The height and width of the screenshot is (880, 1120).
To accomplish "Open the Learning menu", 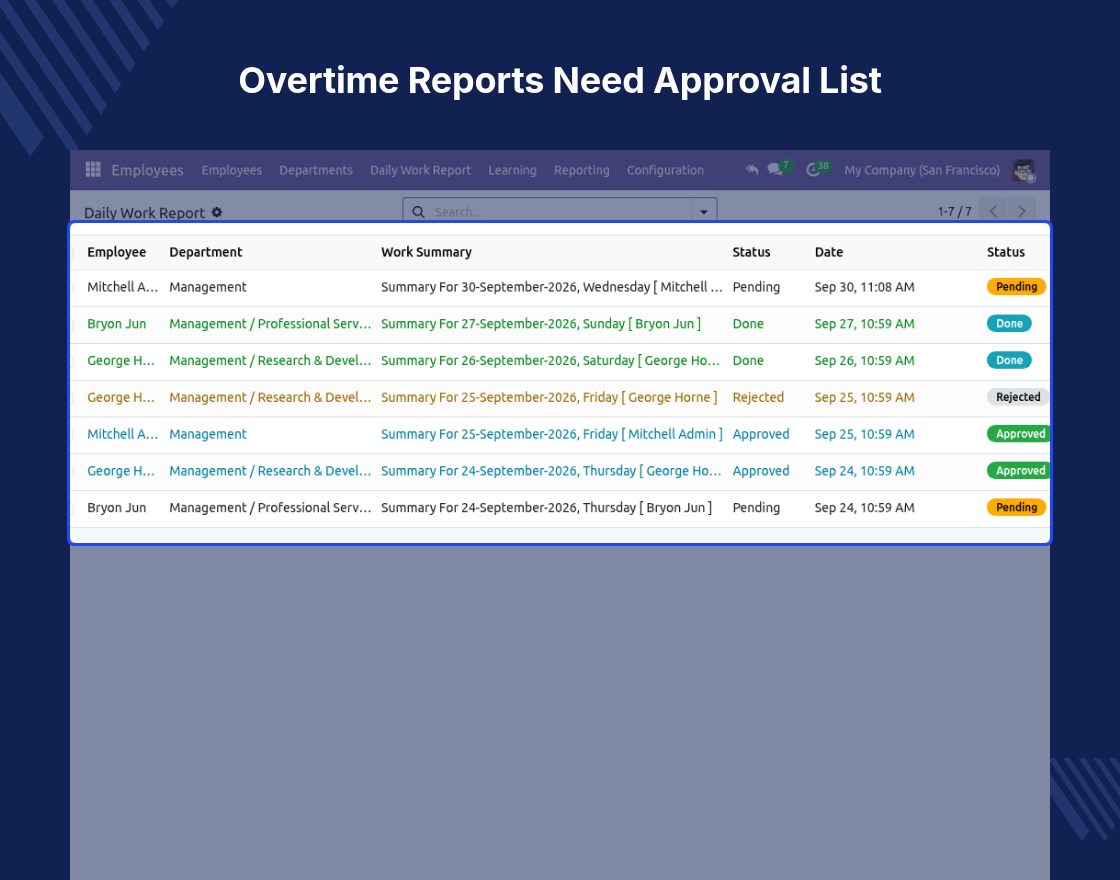I will click(512, 170).
